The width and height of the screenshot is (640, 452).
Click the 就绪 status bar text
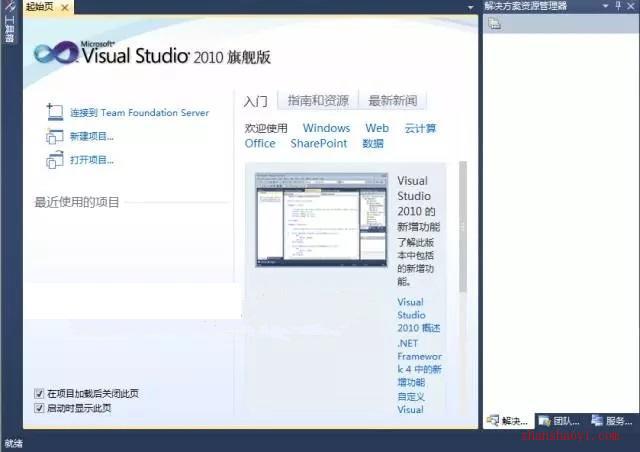pos(13,443)
